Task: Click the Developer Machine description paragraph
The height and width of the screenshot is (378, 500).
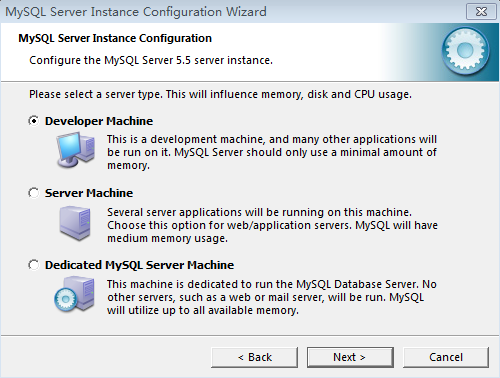Action: tap(272, 152)
